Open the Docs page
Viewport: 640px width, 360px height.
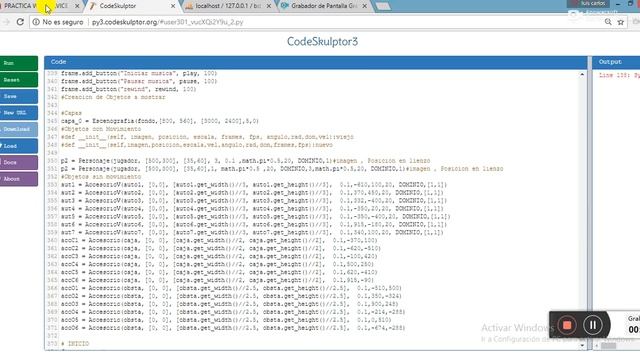(x=19, y=162)
